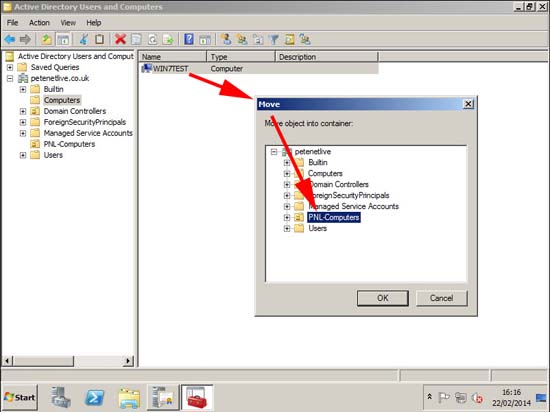Click the red toolbox taskbar icon

197,398
